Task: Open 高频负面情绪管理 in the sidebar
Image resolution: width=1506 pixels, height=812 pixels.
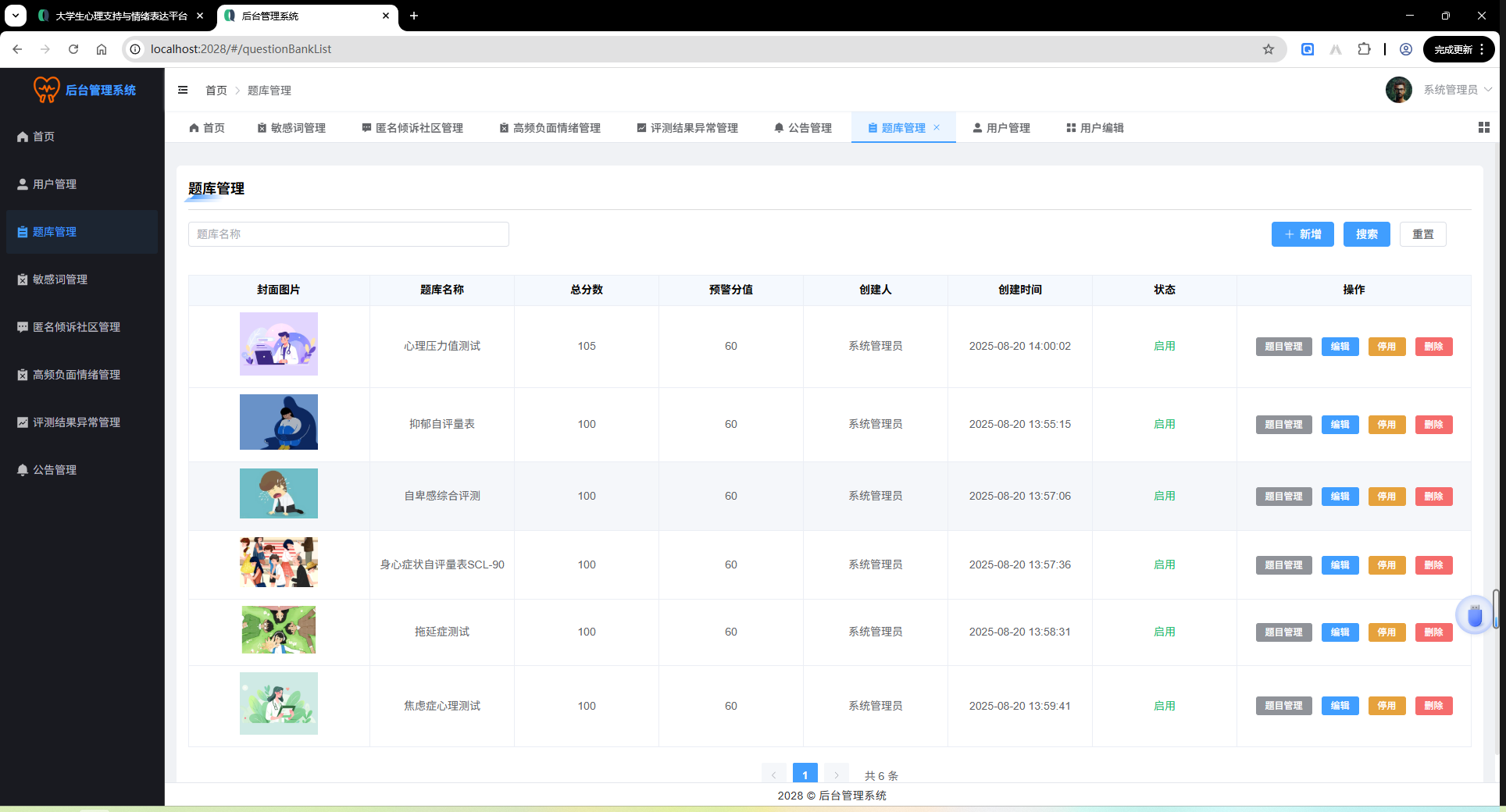Action: [x=82, y=375]
